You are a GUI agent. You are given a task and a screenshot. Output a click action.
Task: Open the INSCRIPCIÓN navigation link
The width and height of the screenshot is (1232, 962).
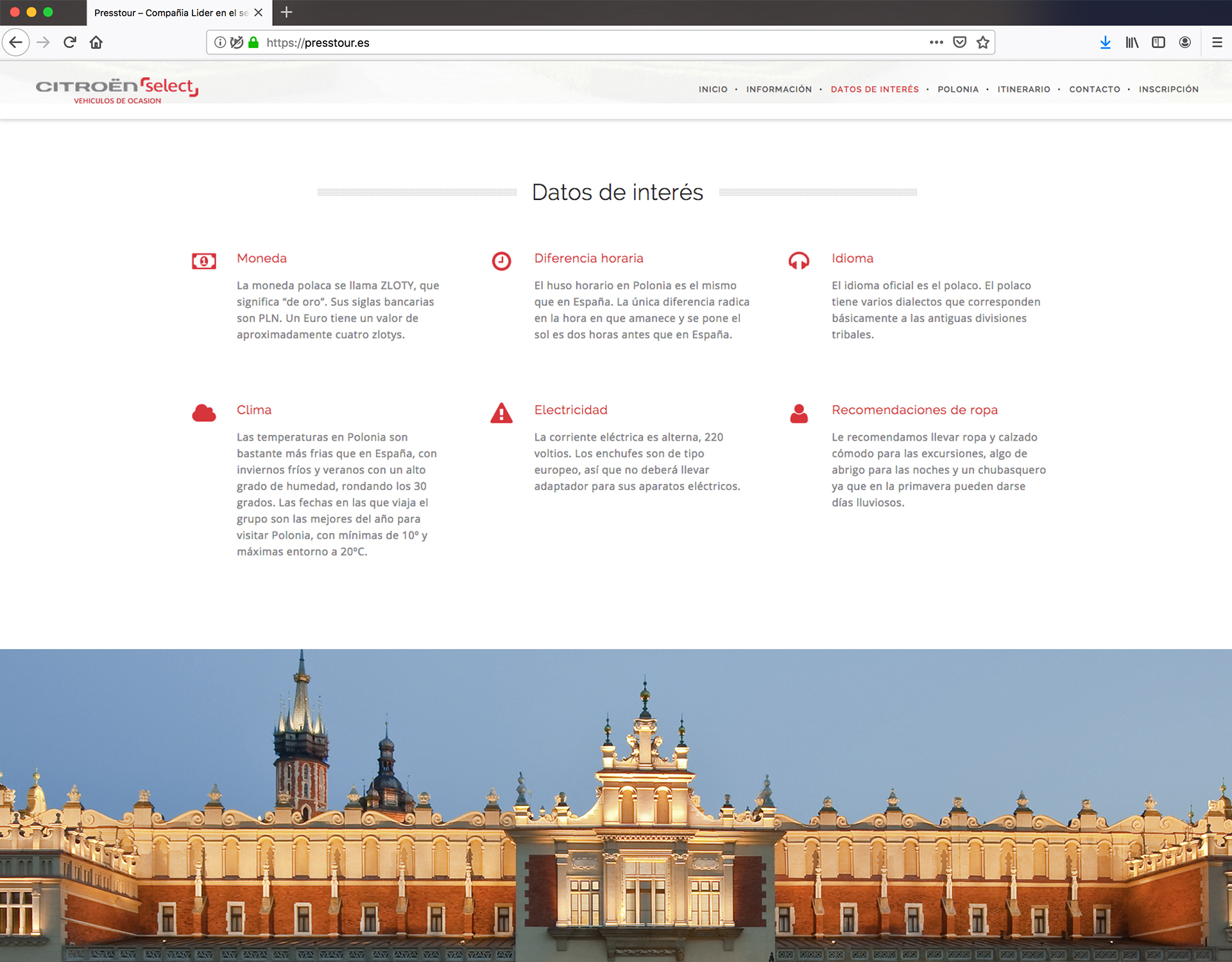pos(1168,89)
